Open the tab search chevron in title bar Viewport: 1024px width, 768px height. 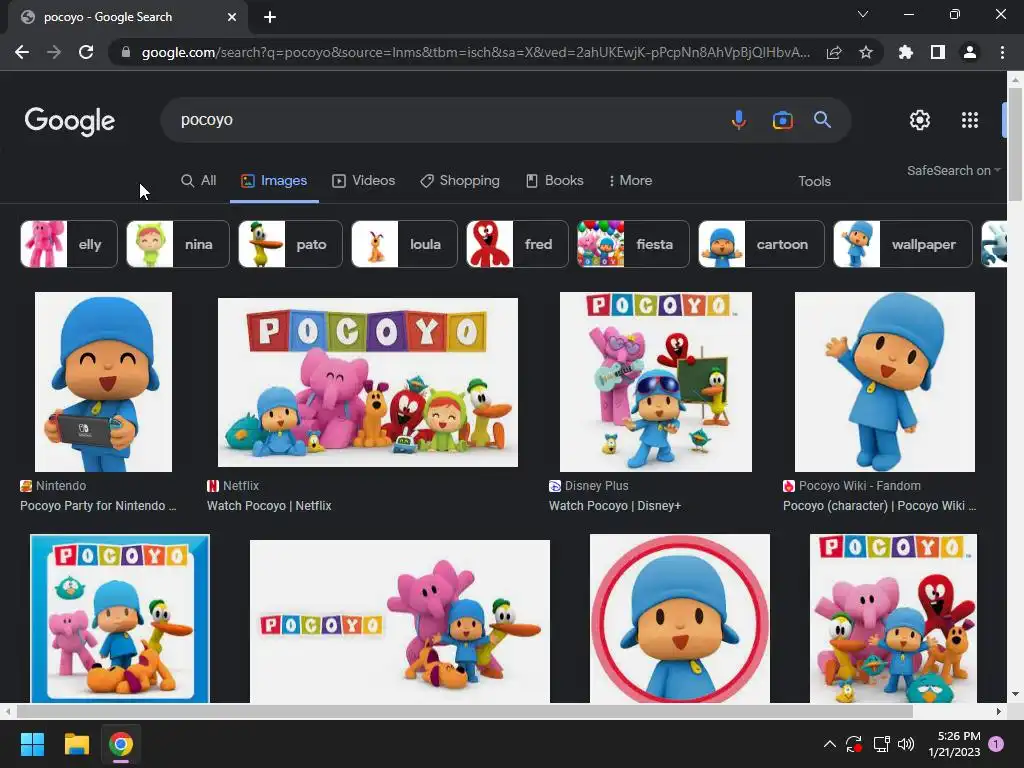coord(863,14)
